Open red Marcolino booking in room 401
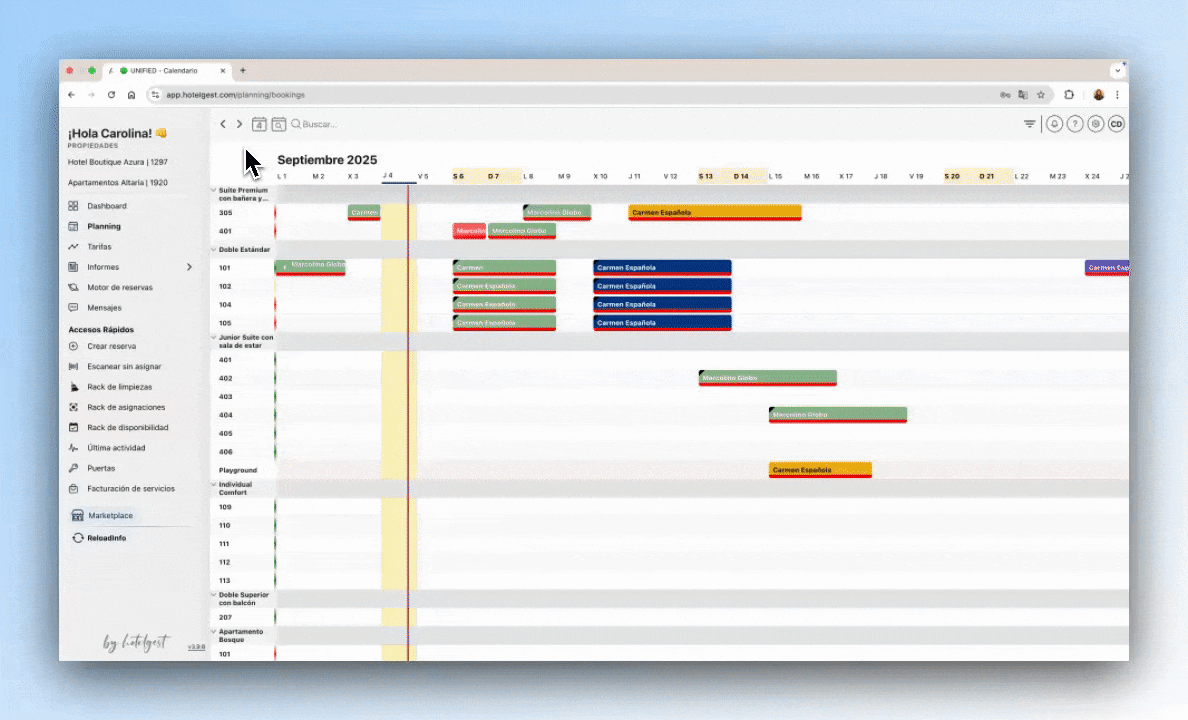 click(x=469, y=230)
